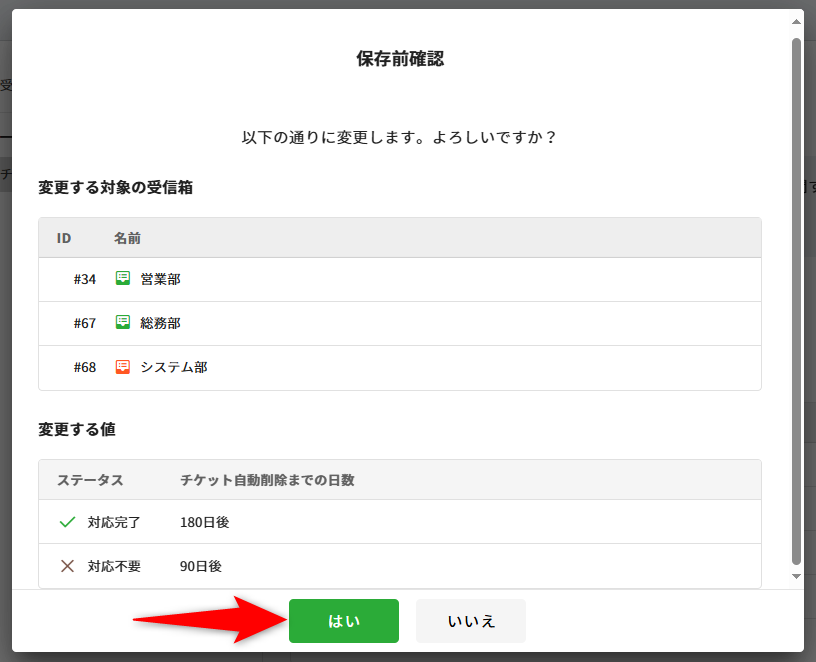Click the scrollbar up arrow in dialog
Image resolution: width=816 pixels, height=662 pixels.
point(796,21)
